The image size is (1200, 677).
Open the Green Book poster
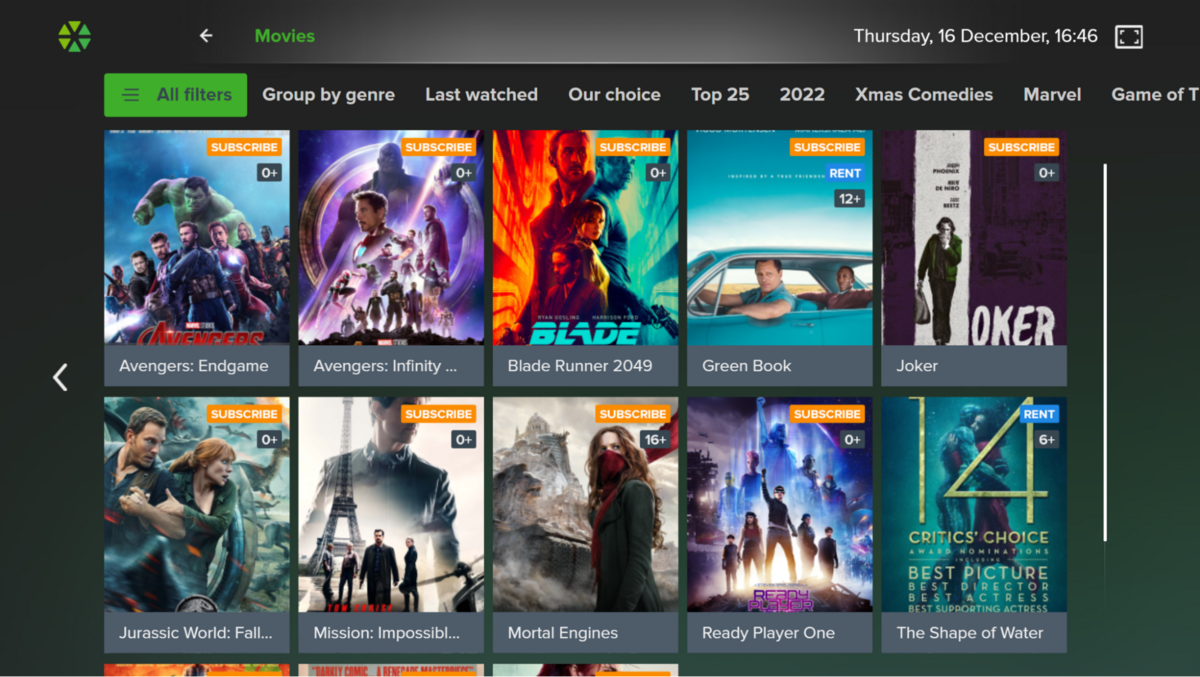(779, 238)
